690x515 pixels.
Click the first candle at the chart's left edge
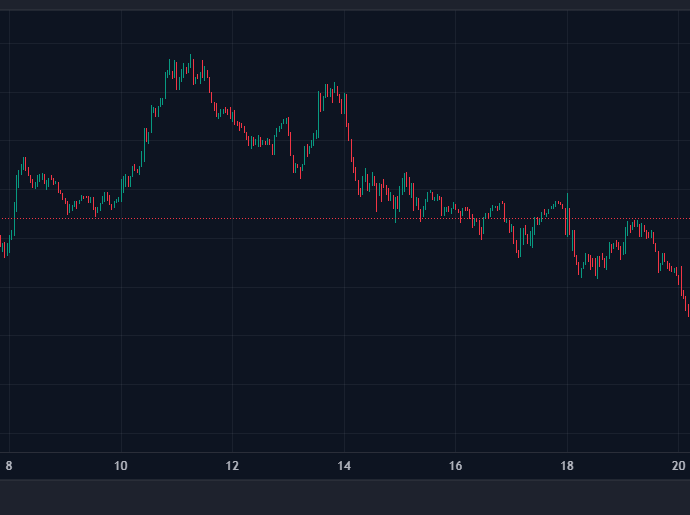click(x=3, y=248)
